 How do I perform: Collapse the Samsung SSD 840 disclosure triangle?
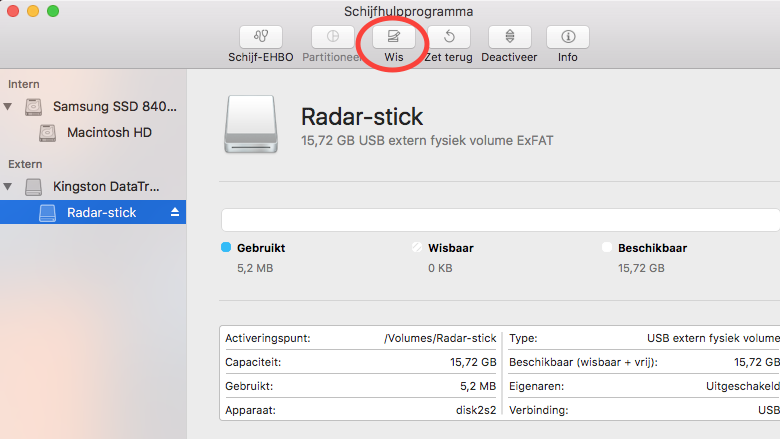(x=7, y=106)
